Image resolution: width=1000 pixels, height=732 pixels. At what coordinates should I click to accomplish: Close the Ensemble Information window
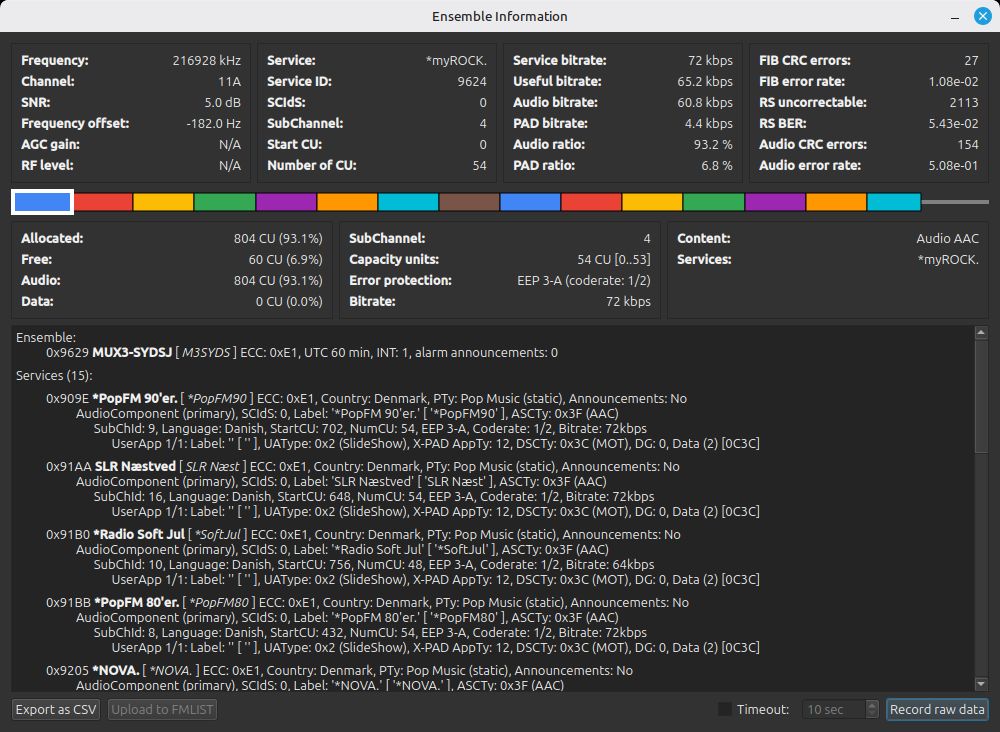click(983, 16)
